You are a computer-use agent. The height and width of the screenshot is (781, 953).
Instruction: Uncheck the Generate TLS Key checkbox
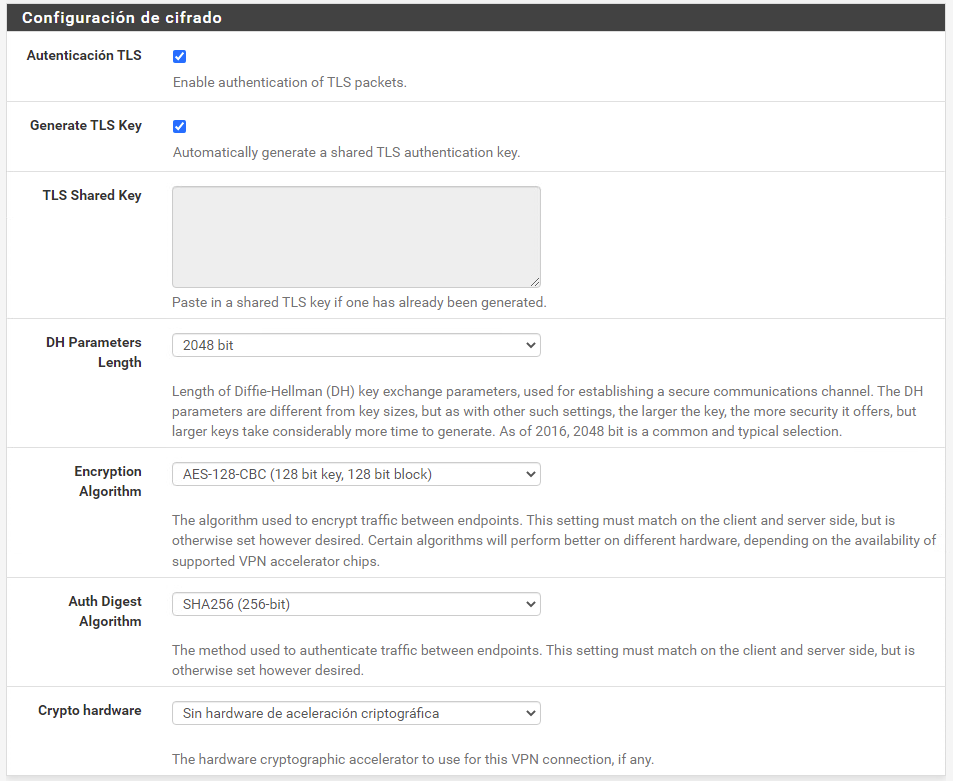180,127
